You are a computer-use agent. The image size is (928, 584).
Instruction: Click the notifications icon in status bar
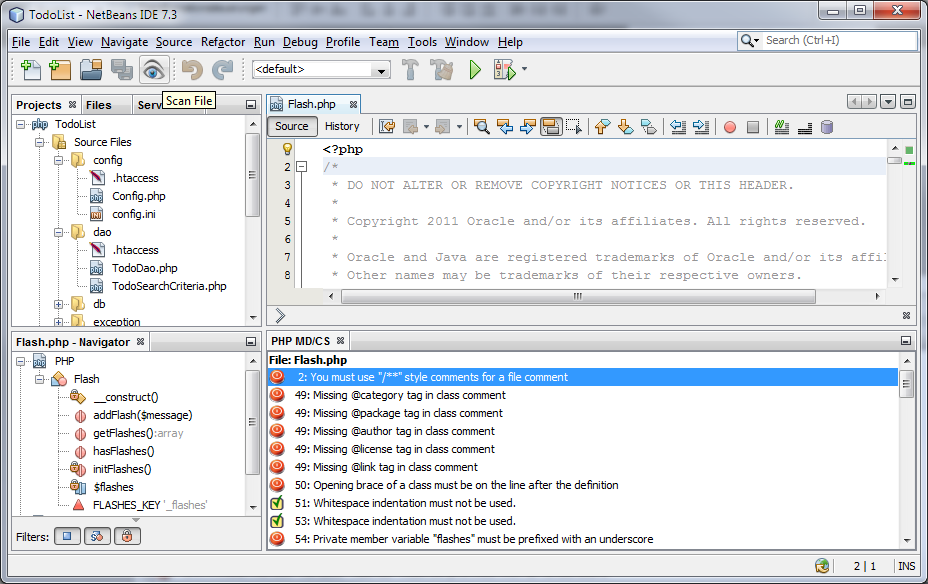(821, 566)
